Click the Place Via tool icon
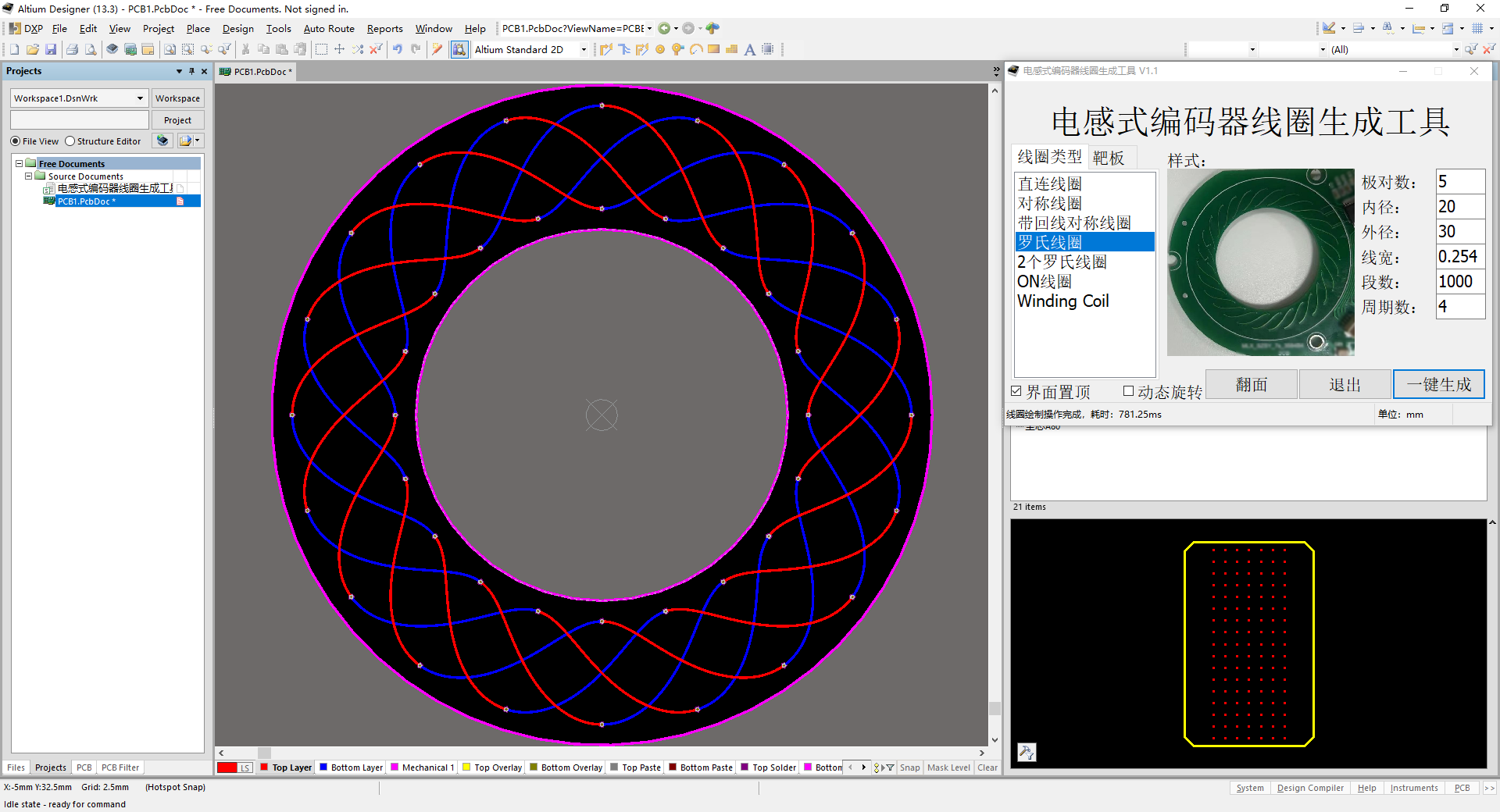The image size is (1500, 812). [677, 49]
